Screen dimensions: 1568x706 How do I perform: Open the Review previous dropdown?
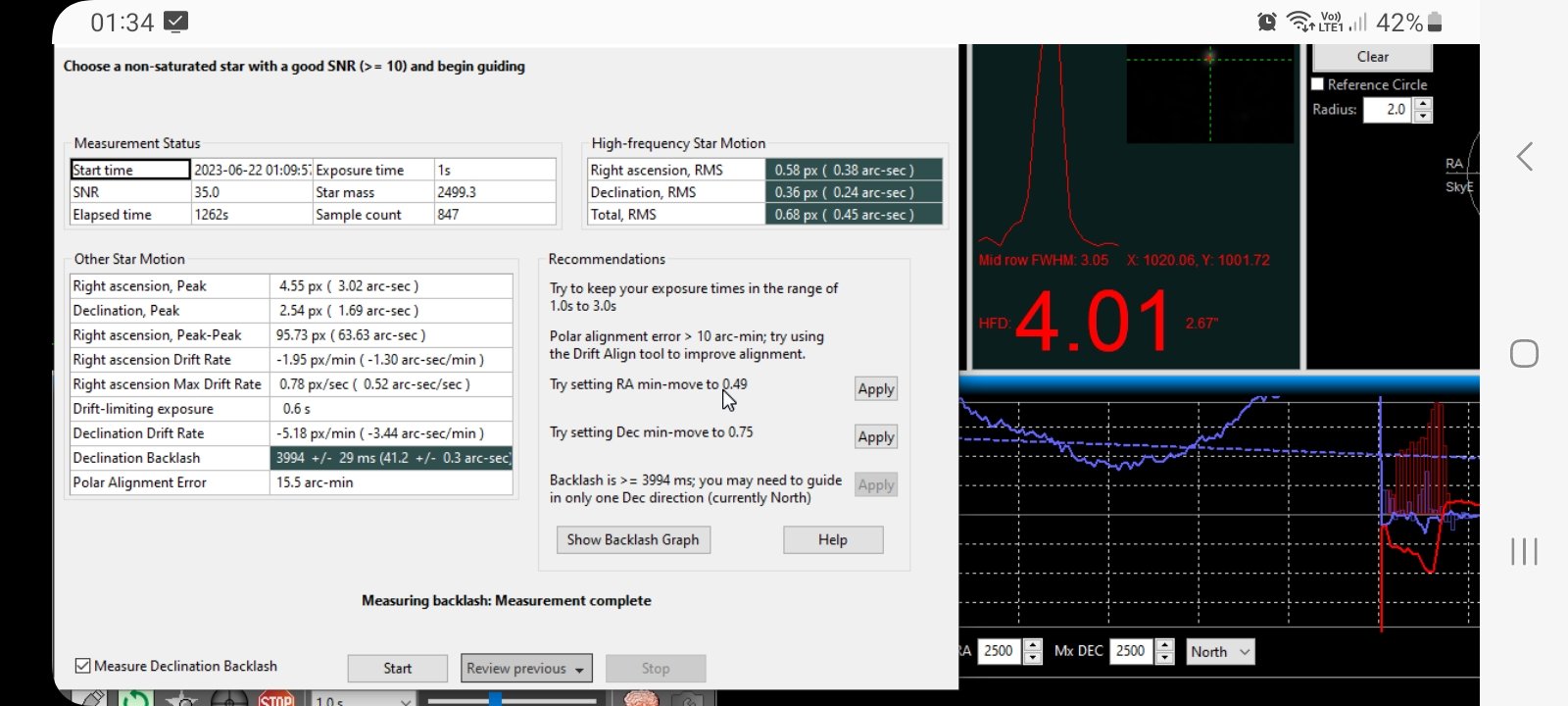point(526,669)
